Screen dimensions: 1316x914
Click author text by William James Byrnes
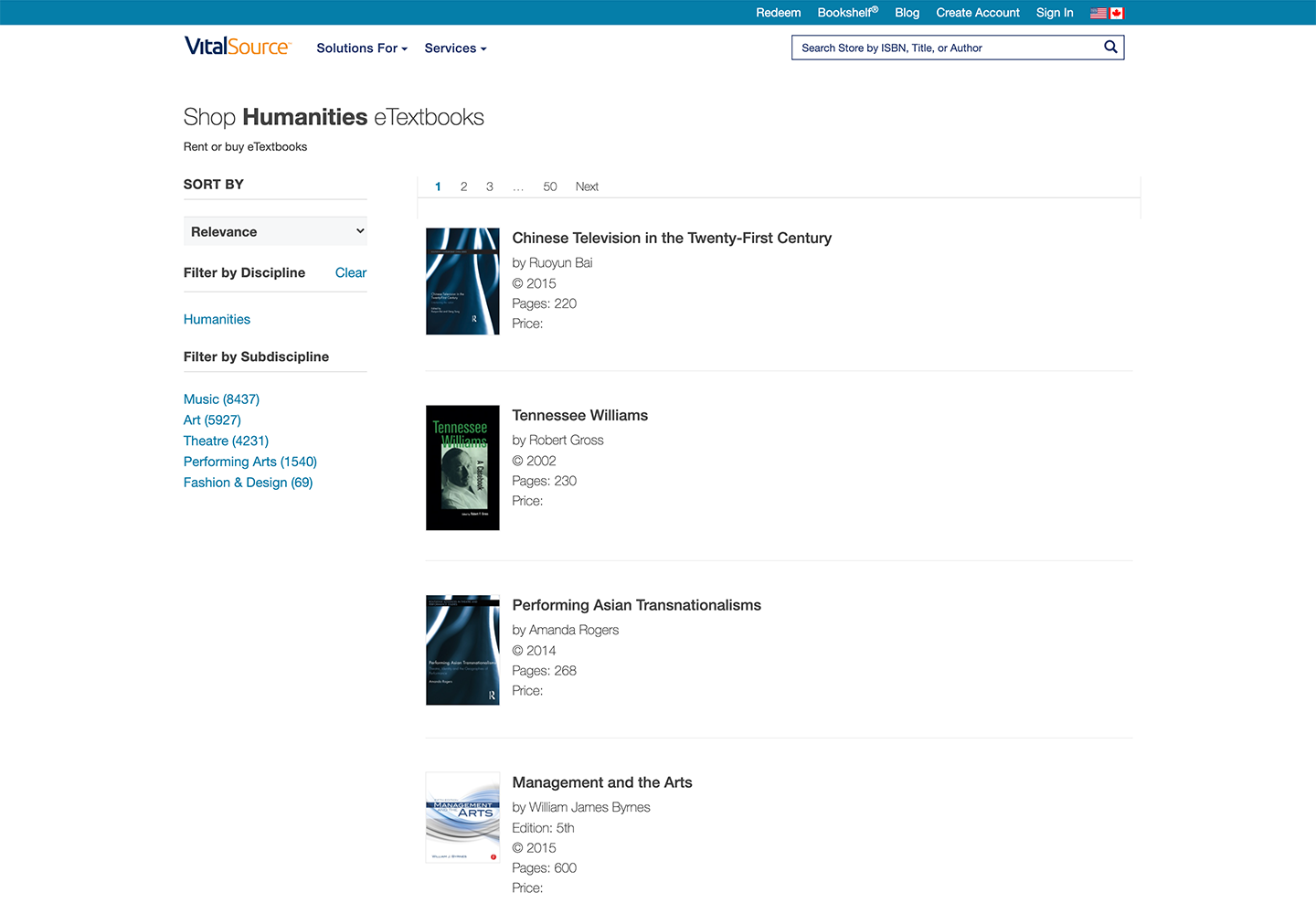pyautogui.click(x=581, y=807)
